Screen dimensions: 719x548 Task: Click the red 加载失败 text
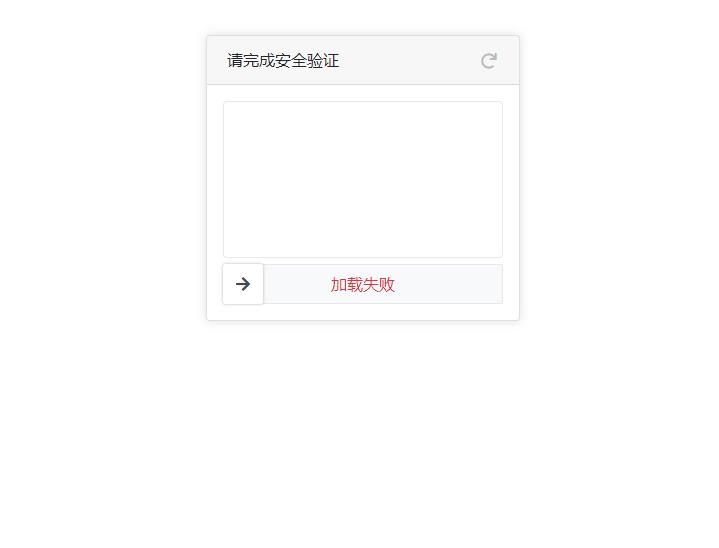tap(363, 284)
